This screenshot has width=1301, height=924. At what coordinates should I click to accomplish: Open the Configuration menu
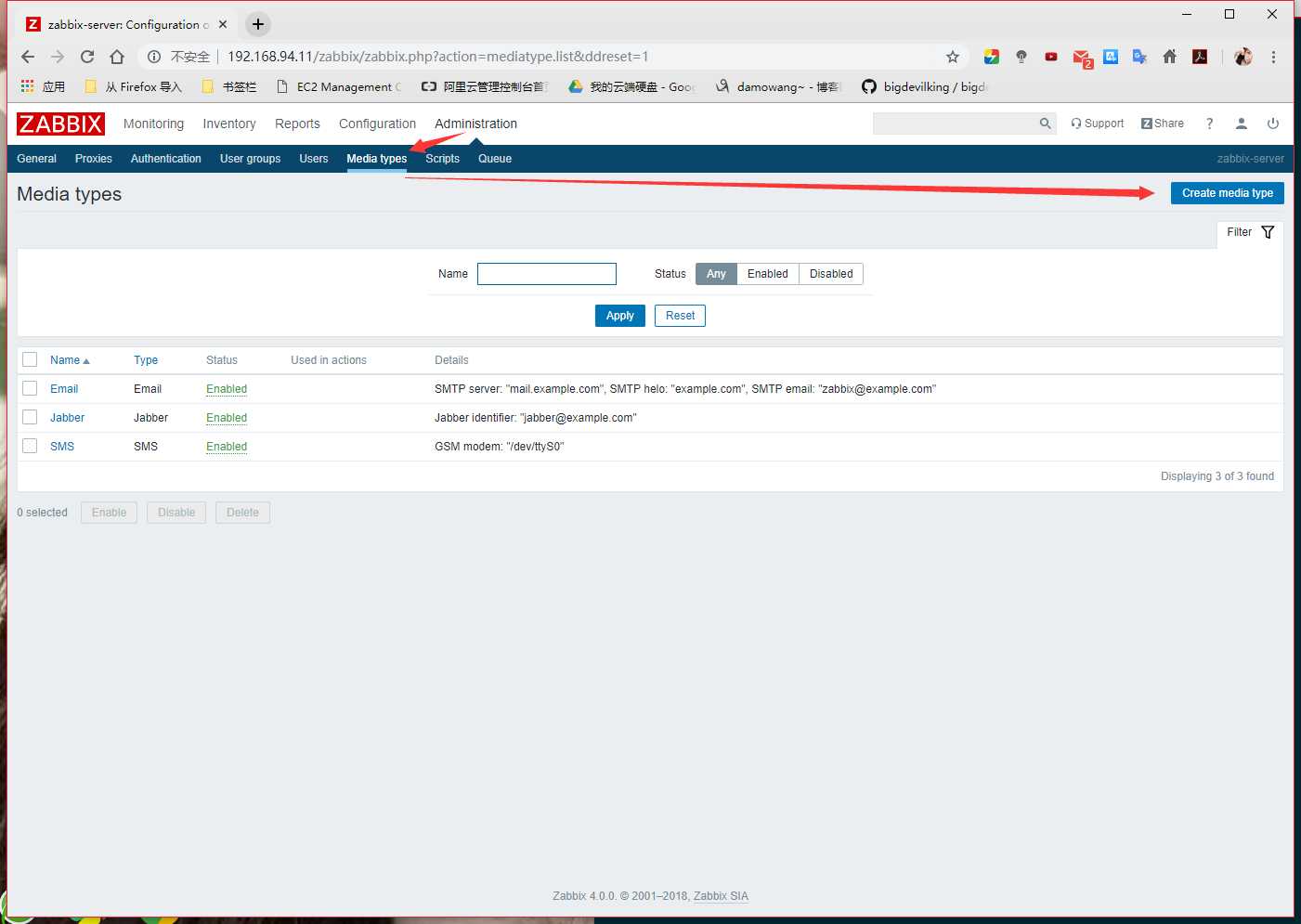(377, 124)
